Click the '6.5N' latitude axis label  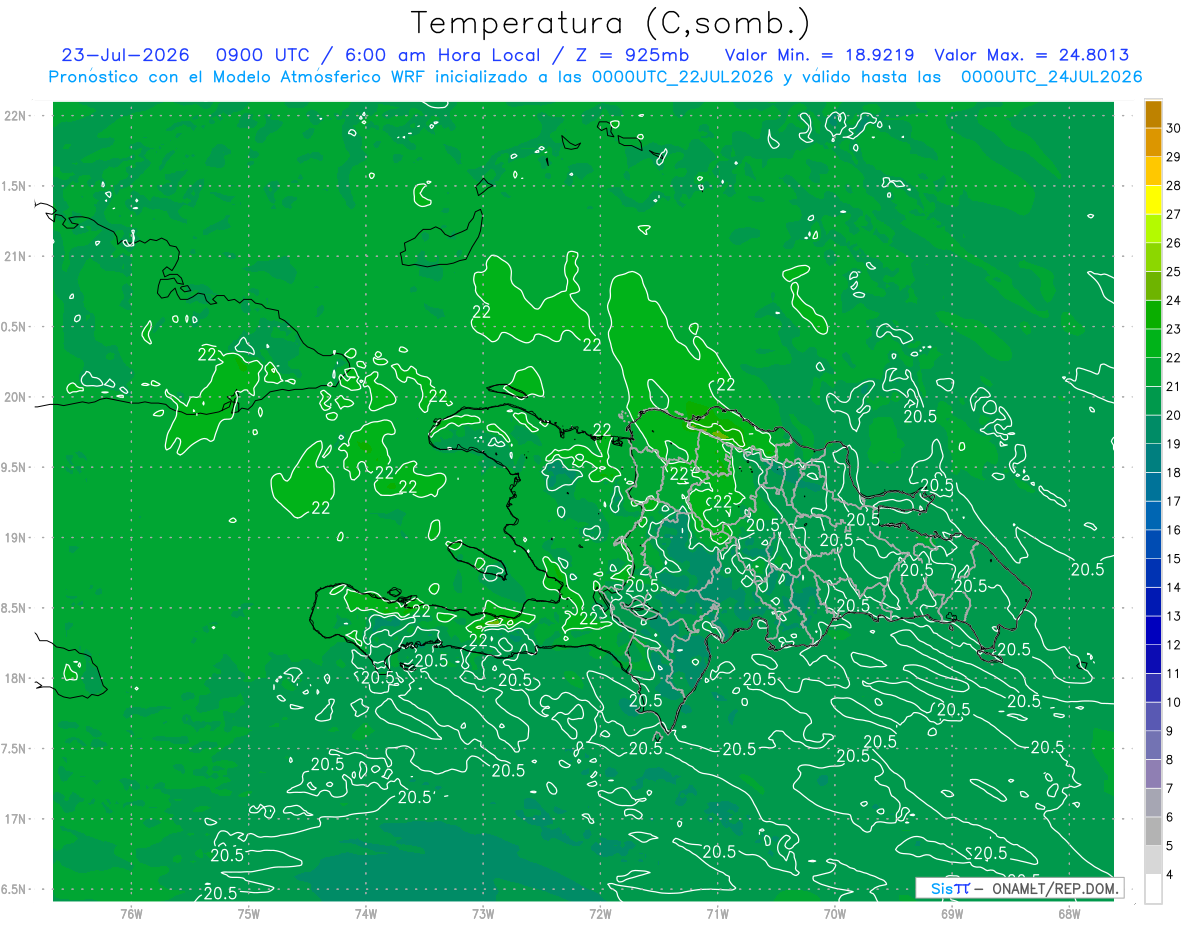point(15,889)
